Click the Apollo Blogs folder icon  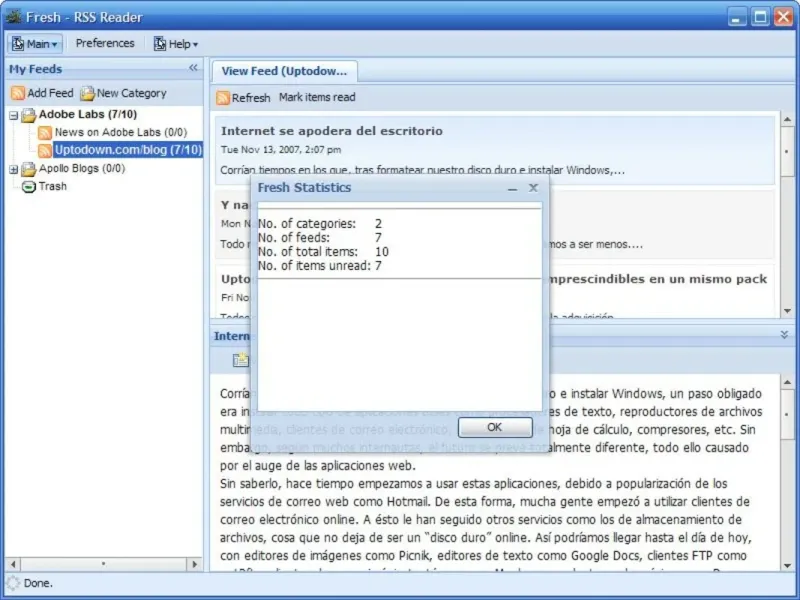click(x=29, y=169)
